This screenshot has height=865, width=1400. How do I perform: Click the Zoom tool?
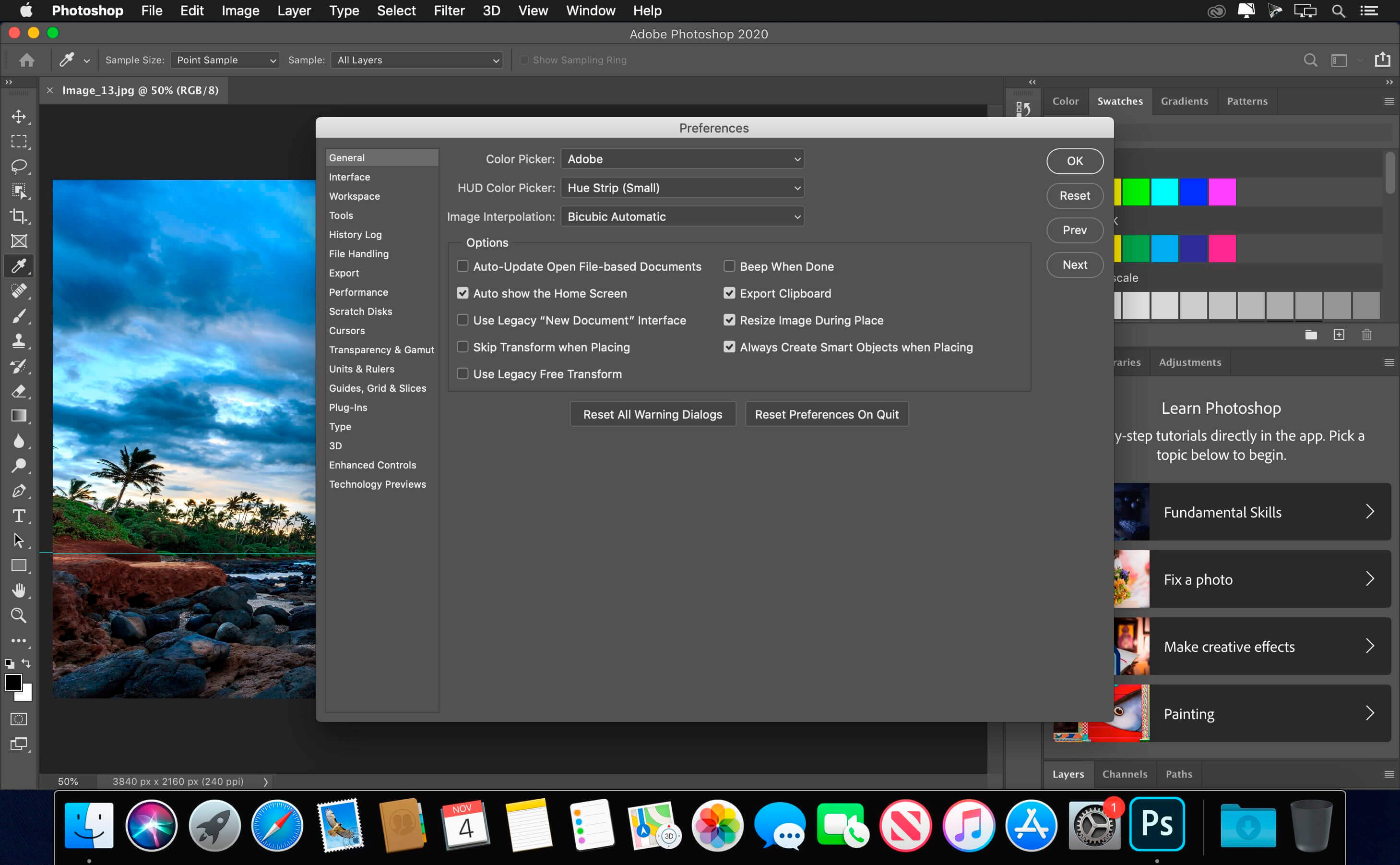tap(19, 616)
